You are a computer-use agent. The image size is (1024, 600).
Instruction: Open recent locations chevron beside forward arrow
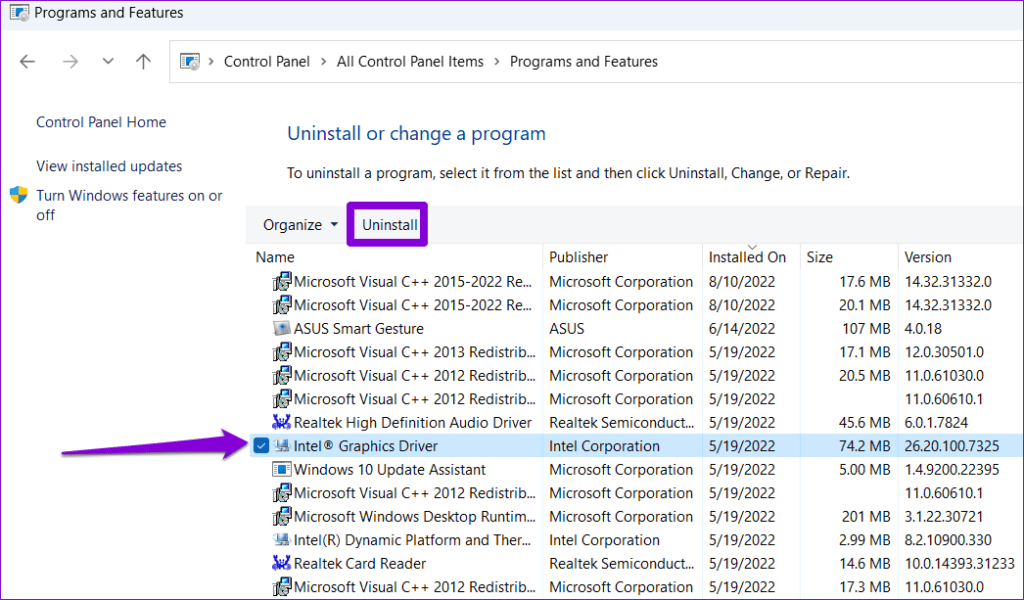click(107, 61)
